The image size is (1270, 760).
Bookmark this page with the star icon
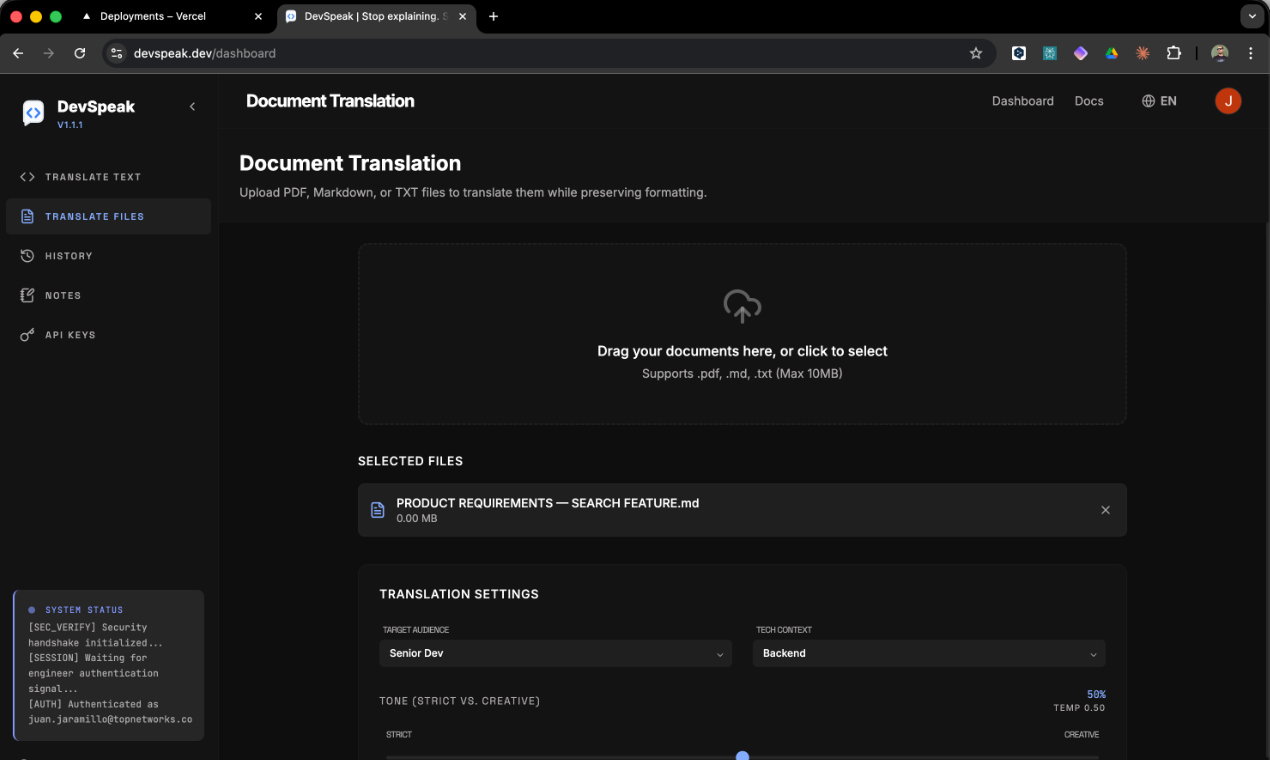(976, 53)
